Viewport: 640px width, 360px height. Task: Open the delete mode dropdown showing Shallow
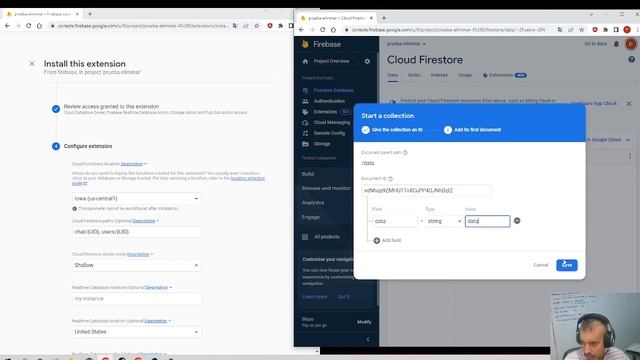[x=136, y=265]
